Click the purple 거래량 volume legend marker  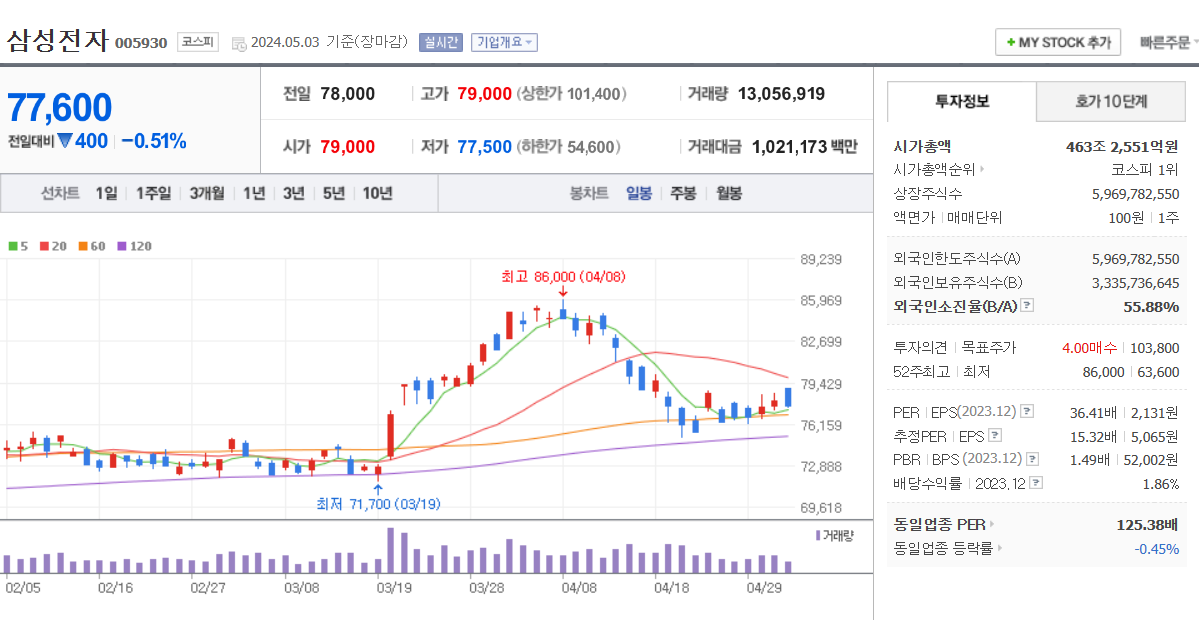(x=818, y=535)
